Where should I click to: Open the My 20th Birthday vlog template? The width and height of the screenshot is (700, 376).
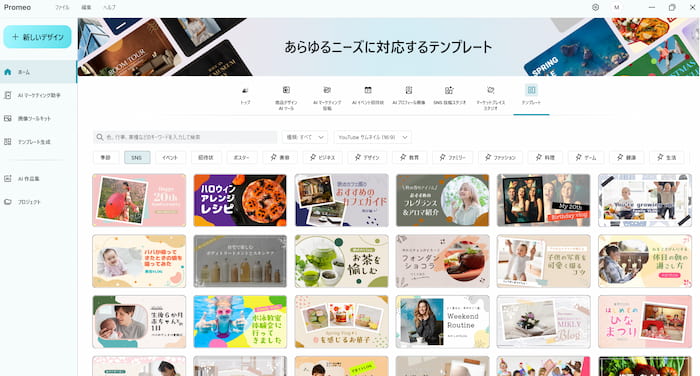[x=544, y=200]
